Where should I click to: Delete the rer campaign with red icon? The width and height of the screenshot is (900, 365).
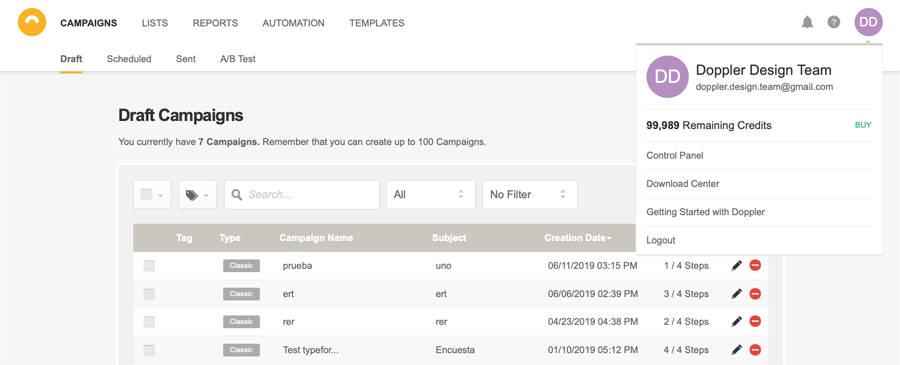click(x=755, y=321)
